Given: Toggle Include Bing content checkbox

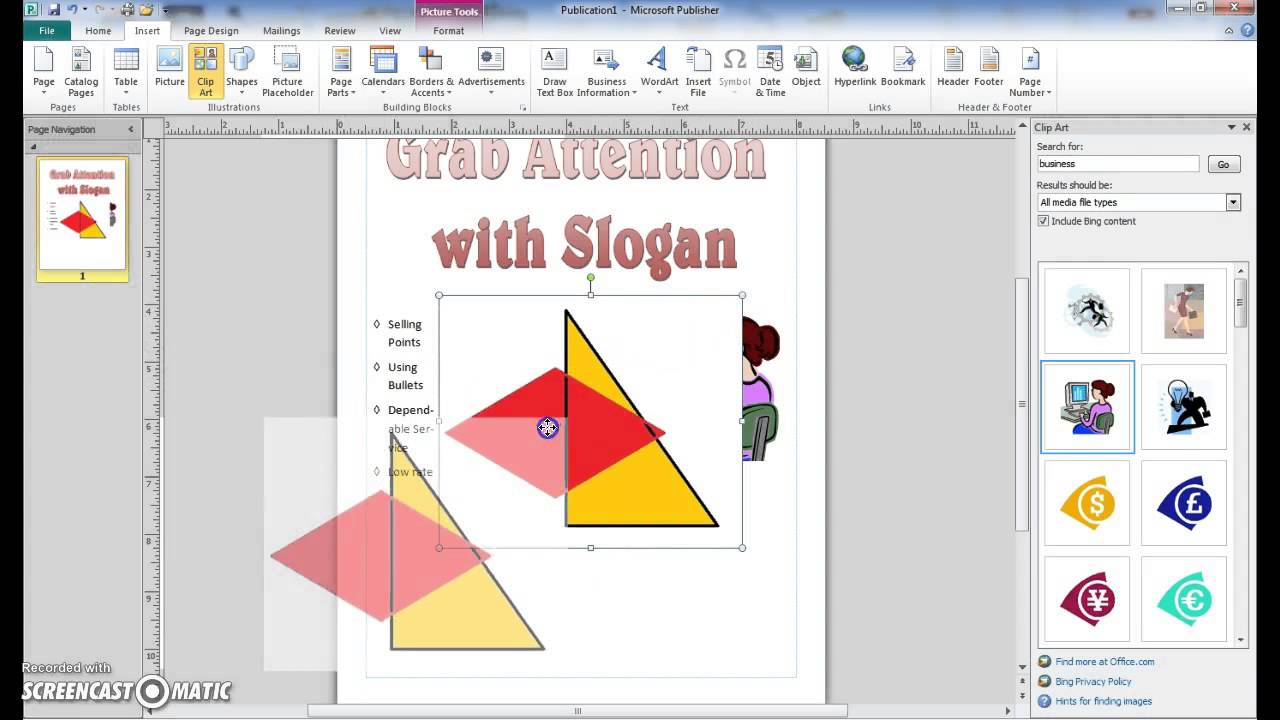Looking at the screenshot, I should click(1043, 221).
